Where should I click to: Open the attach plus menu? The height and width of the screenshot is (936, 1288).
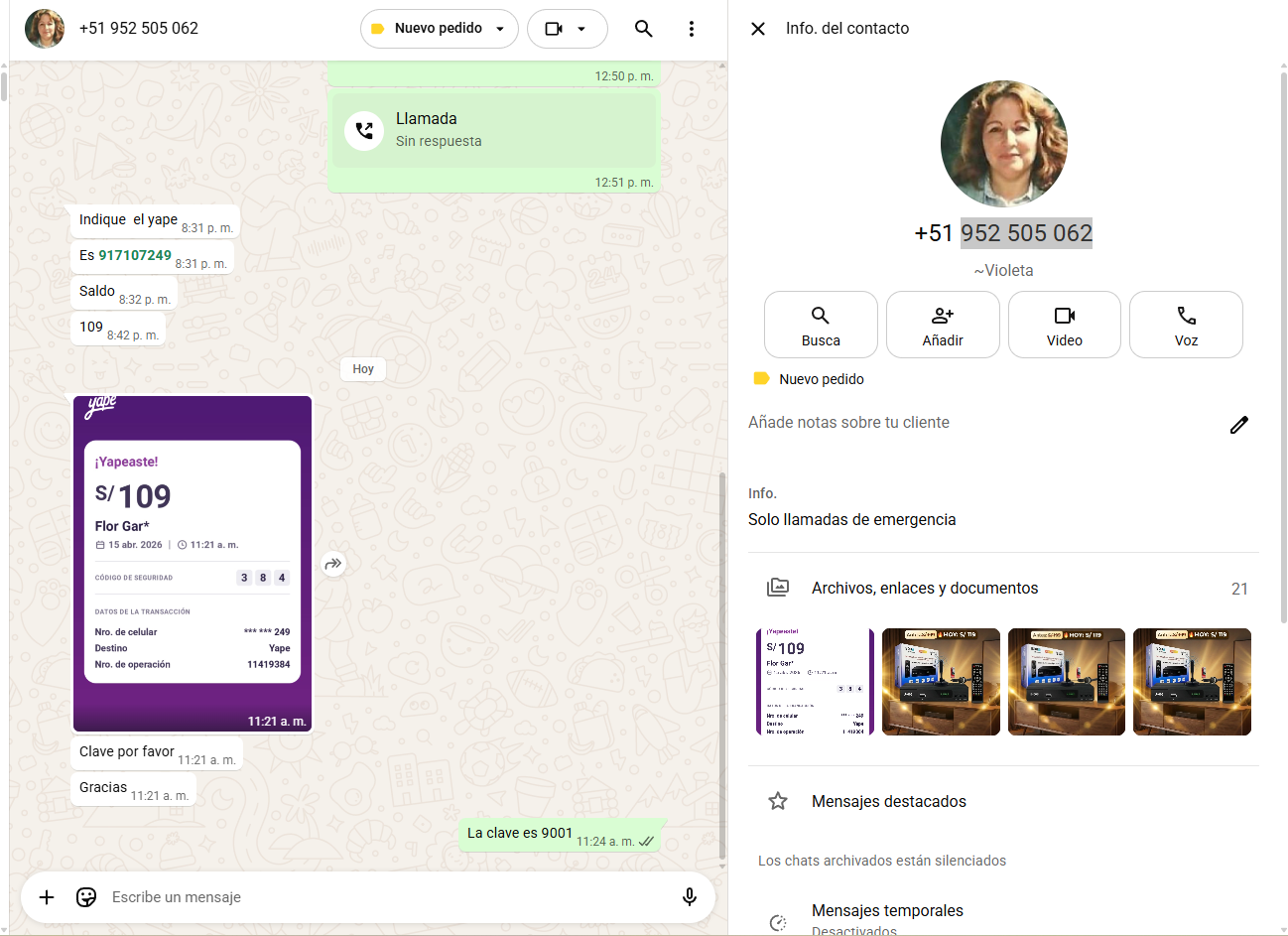pyautogui.click(x=47, y=897)
